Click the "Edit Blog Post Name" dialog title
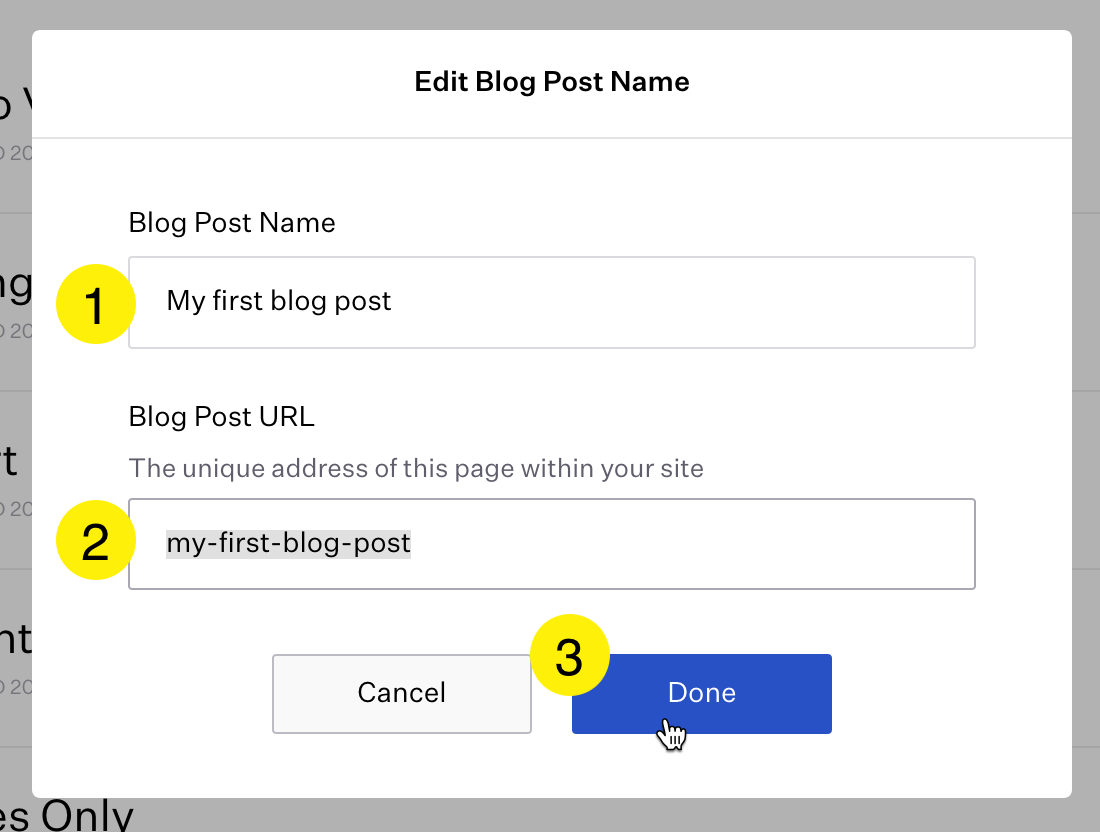This screenshot has height=832, width=1100. (552, 82)
